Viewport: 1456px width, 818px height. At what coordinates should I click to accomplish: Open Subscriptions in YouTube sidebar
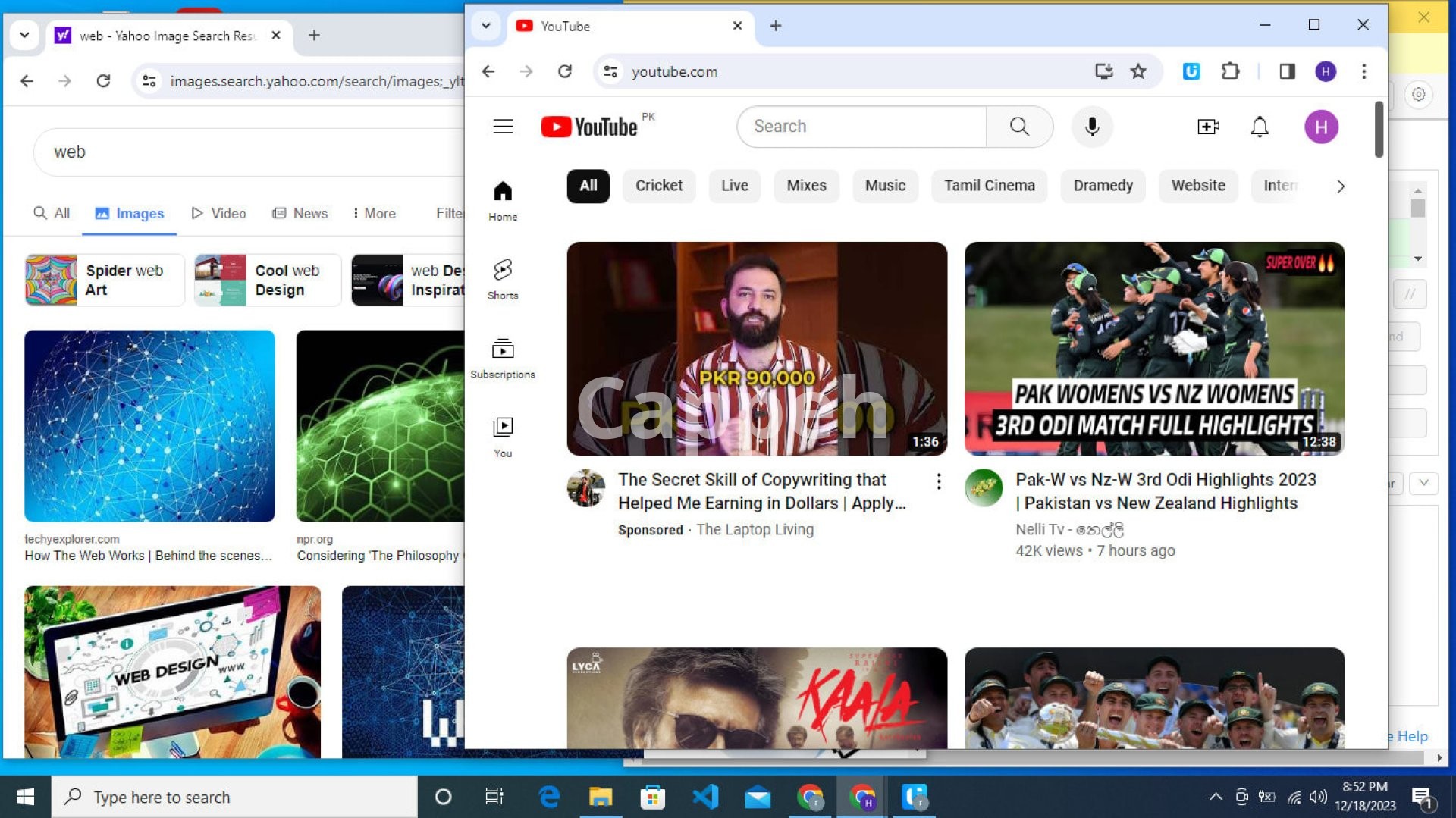click(x=503, y=358)
